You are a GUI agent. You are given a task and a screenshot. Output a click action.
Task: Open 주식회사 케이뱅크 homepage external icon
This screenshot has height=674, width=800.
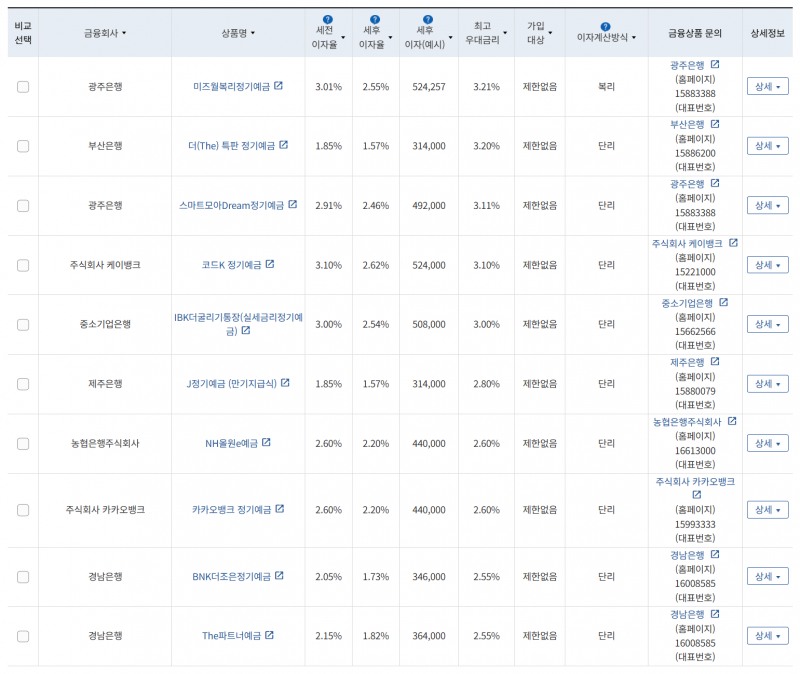(x=733, y=243)
